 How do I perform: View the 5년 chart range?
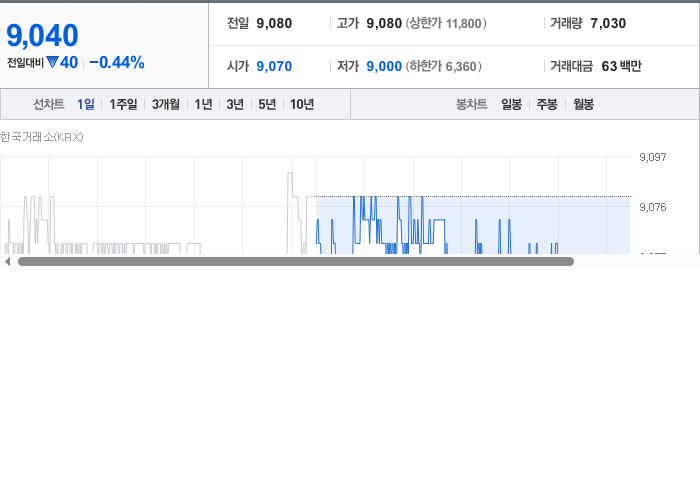click(x=267, y=104)
